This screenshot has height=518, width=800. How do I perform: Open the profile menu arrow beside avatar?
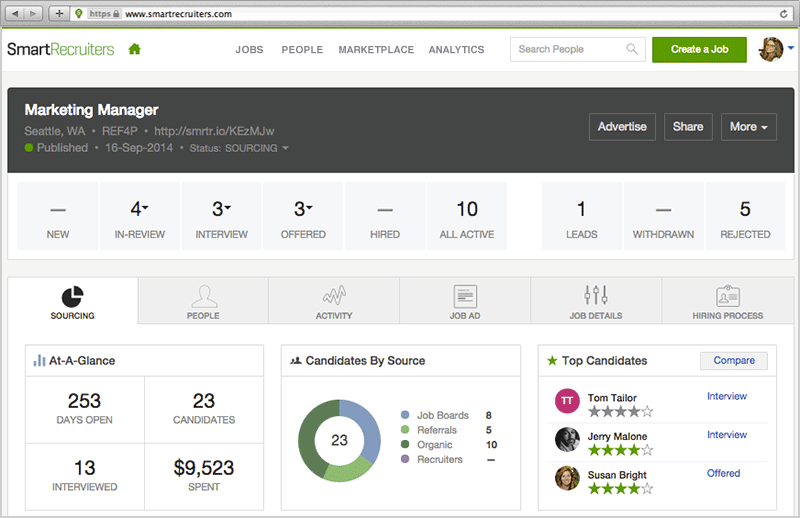[x=791, y=48]
